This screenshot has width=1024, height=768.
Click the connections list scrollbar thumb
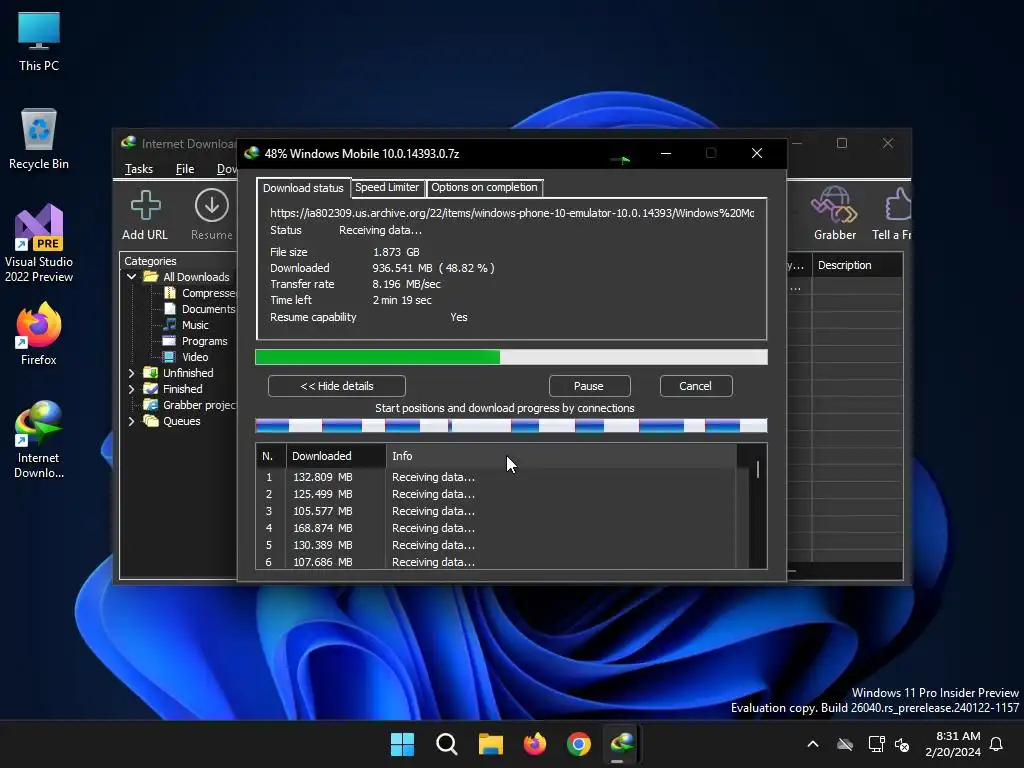[x=758, y=470]
